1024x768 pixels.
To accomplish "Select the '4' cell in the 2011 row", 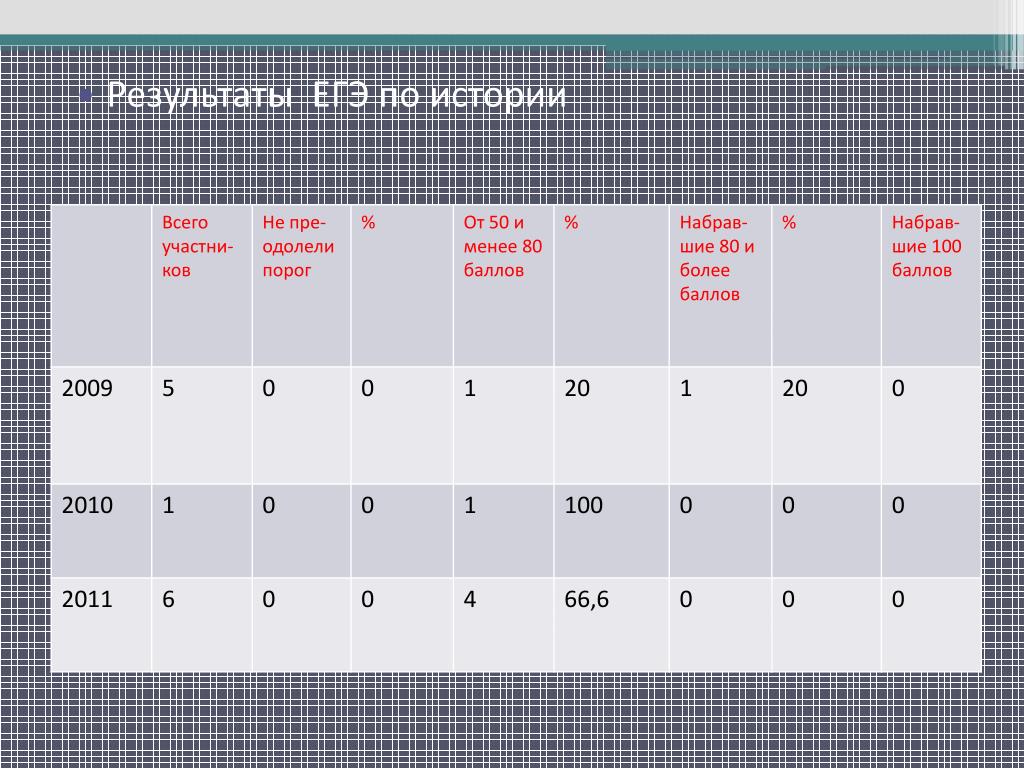I will point(504,624).
